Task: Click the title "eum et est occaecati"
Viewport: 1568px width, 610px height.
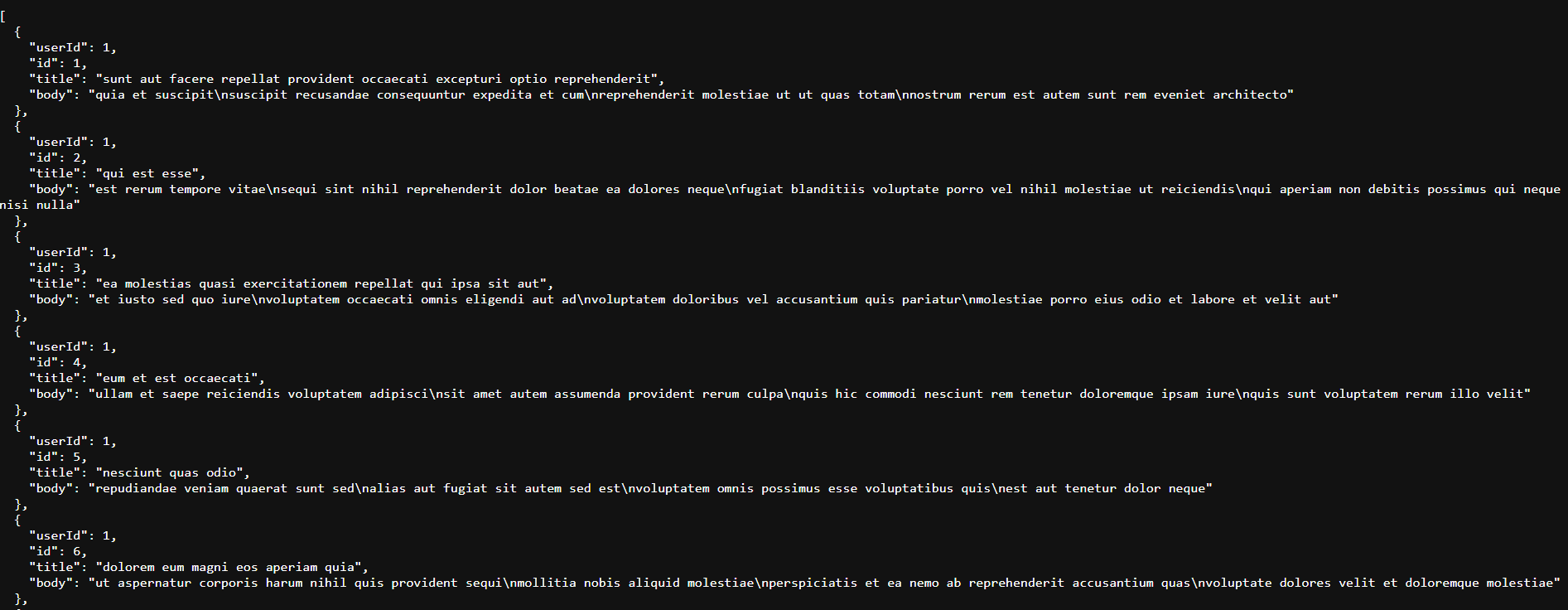Action: 180,379
